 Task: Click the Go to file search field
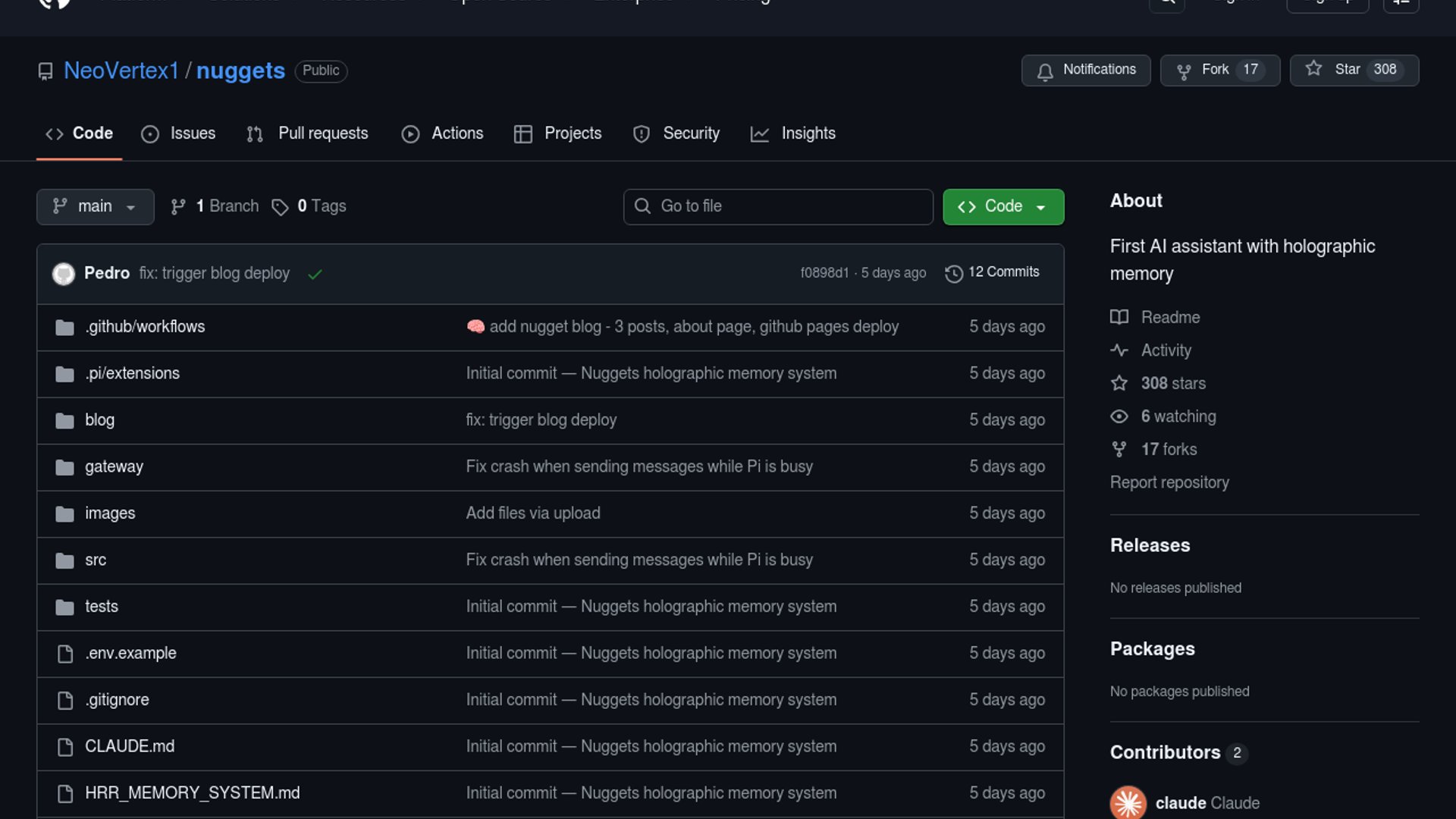point(778,206)
